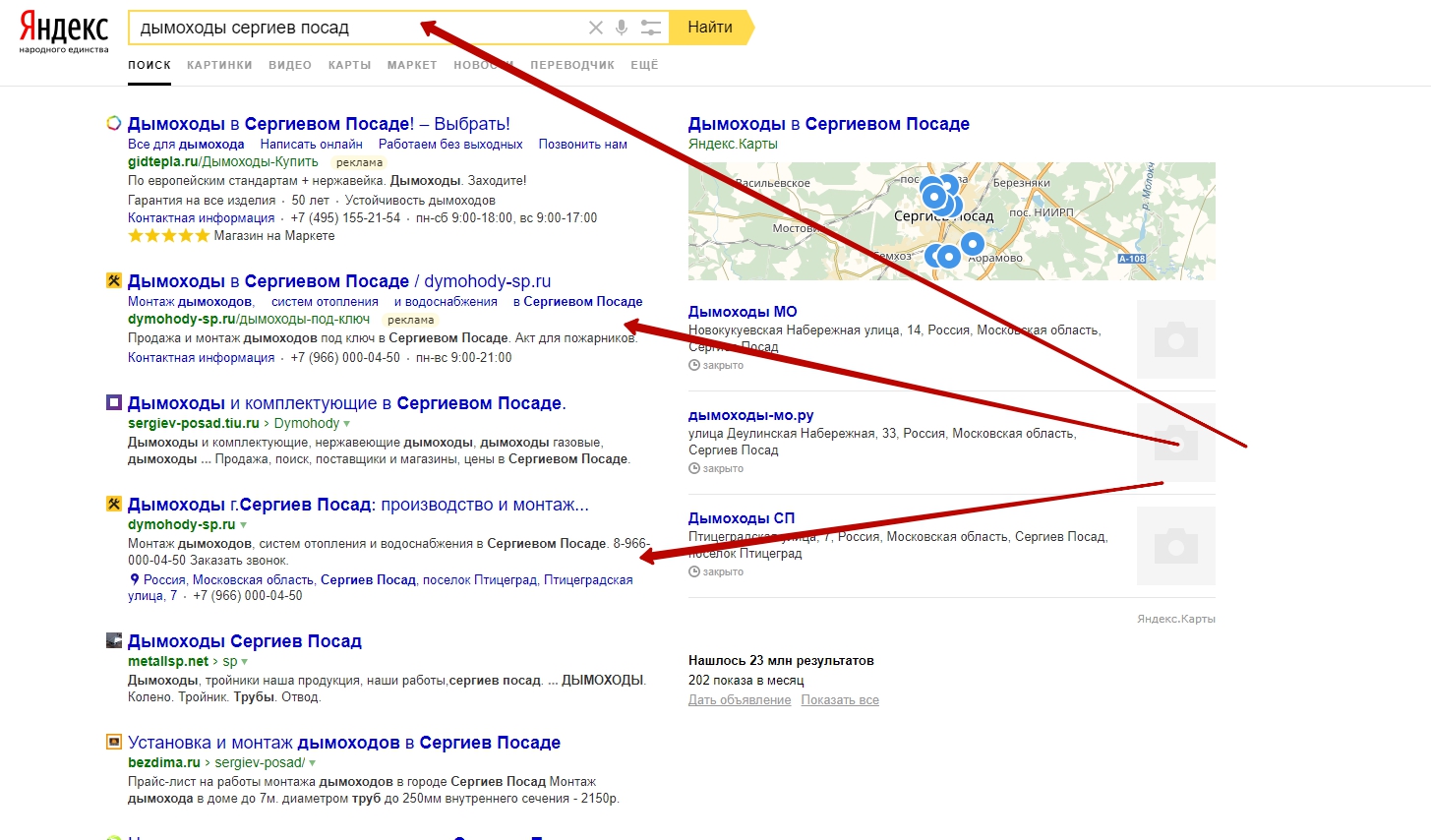This screenshot has width=1431, height=840.
Task: Open 'Написать онлайн' sitelink
Action: pos(312,144)
